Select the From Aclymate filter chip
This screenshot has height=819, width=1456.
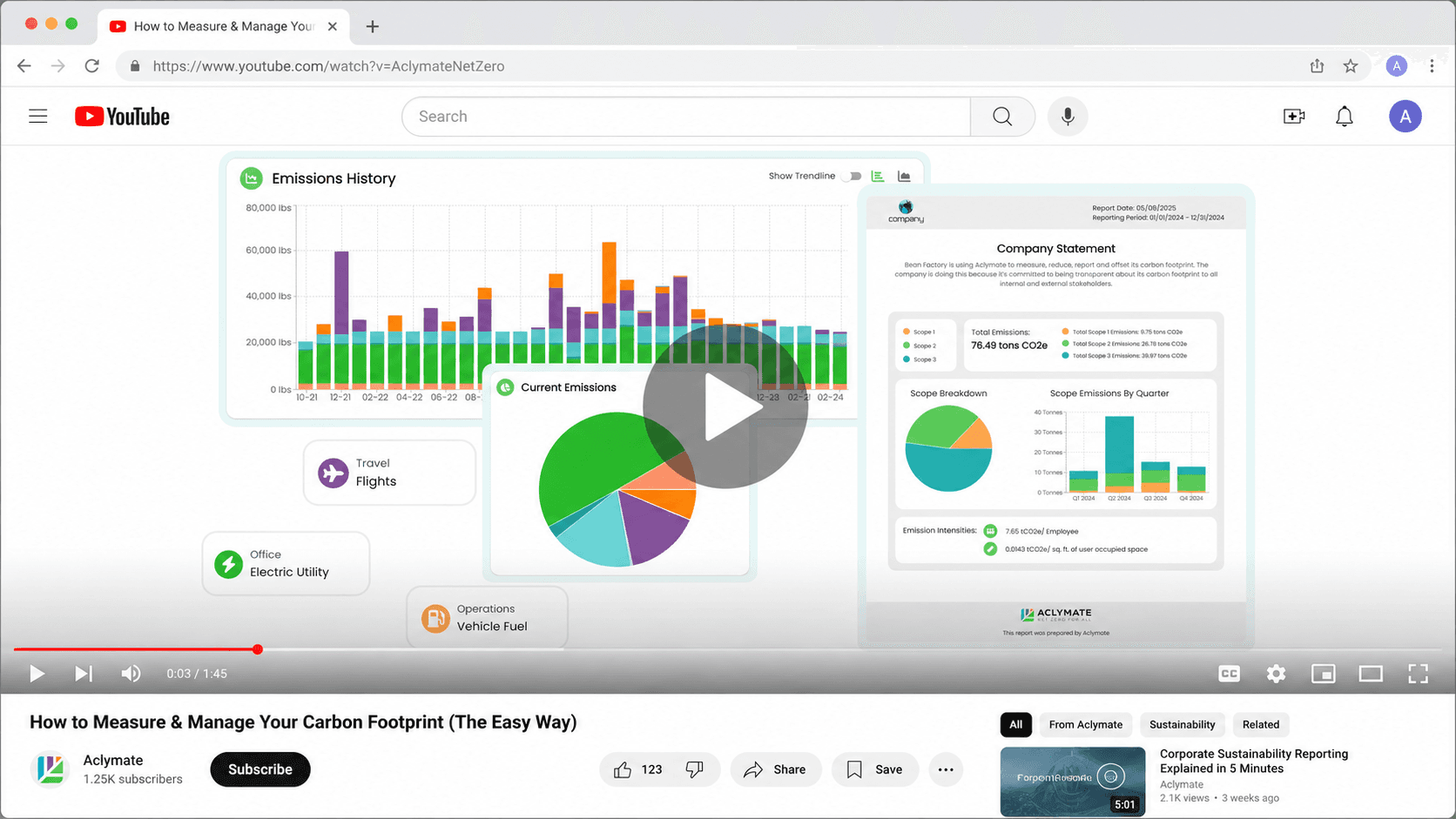[x=1086, y=725]
